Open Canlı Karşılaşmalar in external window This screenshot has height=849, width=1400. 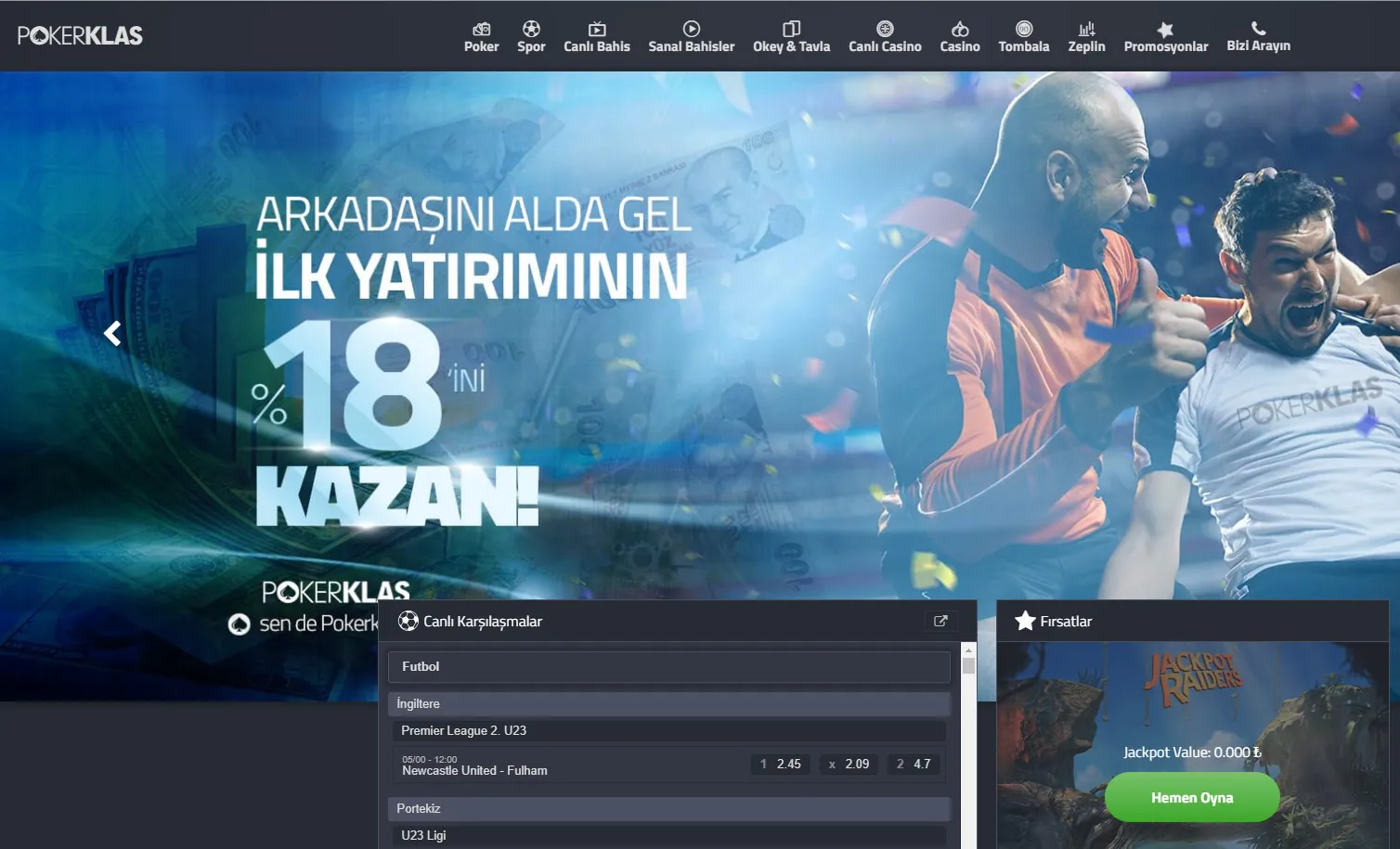(940, 622)
